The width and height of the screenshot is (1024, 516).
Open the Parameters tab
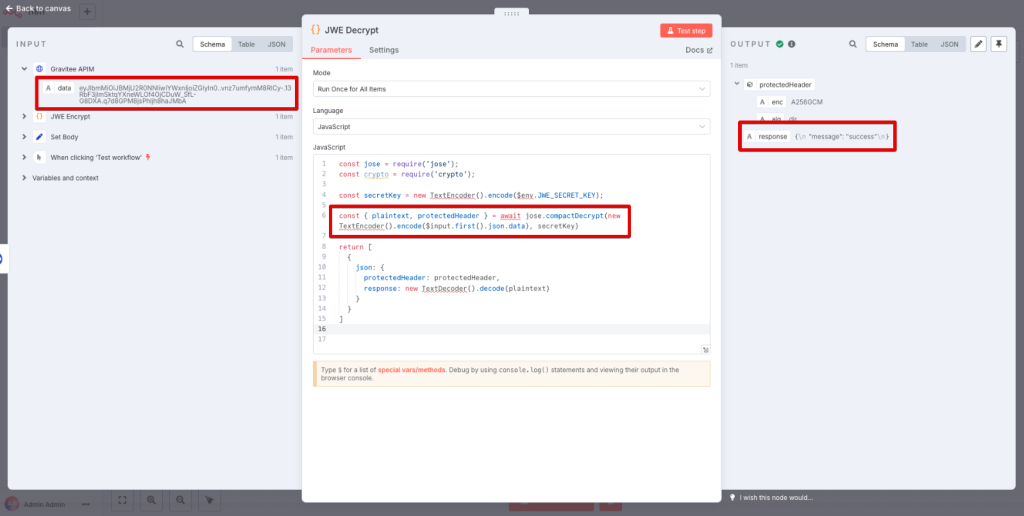pyautogui.click(x=331, y=50)
